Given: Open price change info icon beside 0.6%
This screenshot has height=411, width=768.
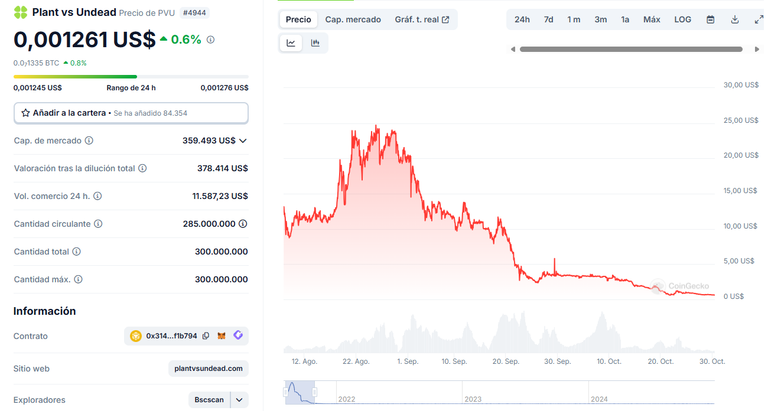Looking at the screenshot, I should pyautogui.click(x=211, y=40).
